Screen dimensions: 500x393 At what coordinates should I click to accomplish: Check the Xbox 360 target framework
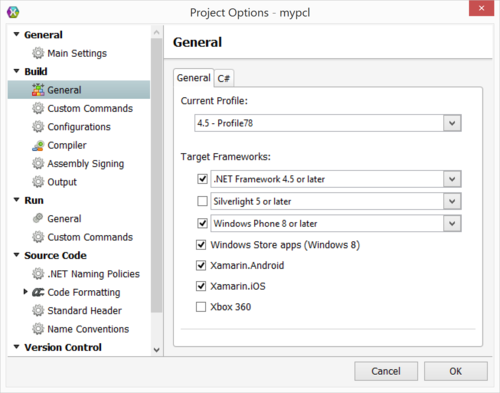pos(201,307)
